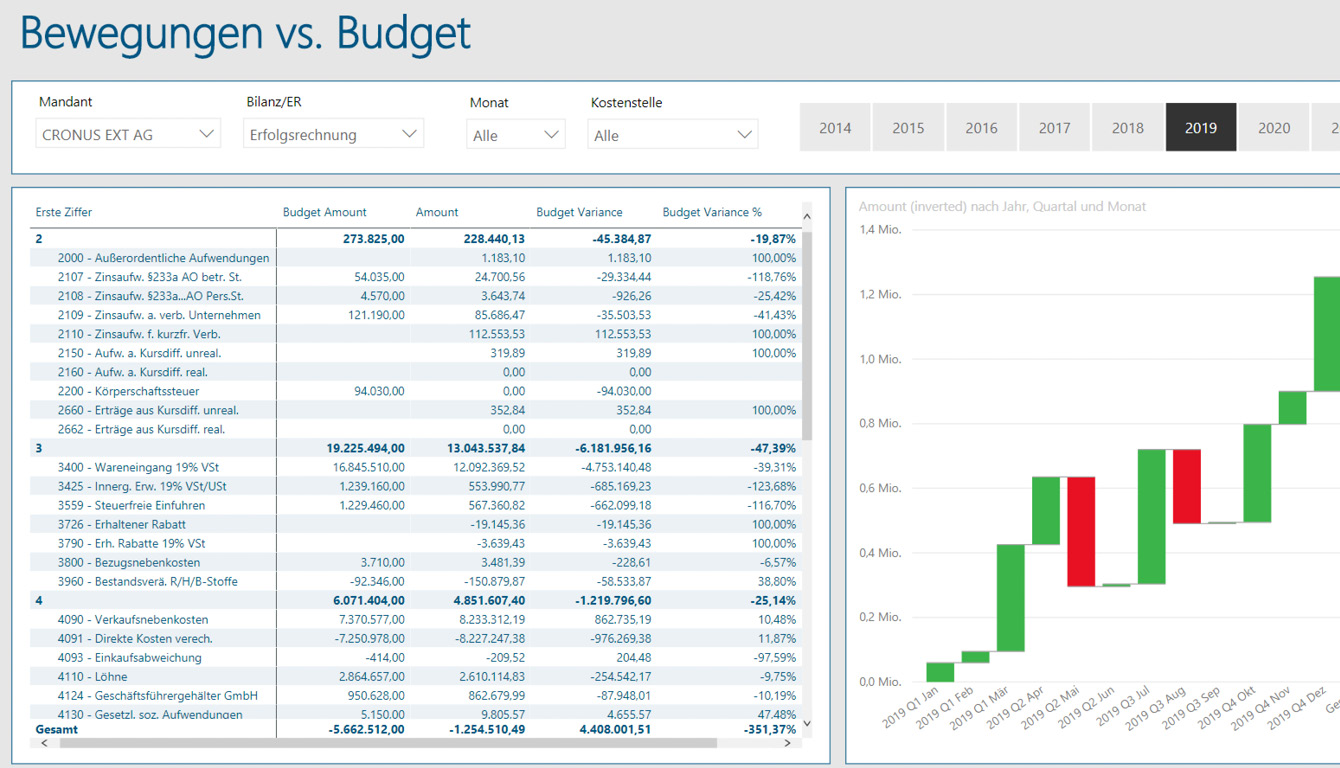Click the Amount column header
This screenshot has width=1340, height=768.
tap(437, 212)
